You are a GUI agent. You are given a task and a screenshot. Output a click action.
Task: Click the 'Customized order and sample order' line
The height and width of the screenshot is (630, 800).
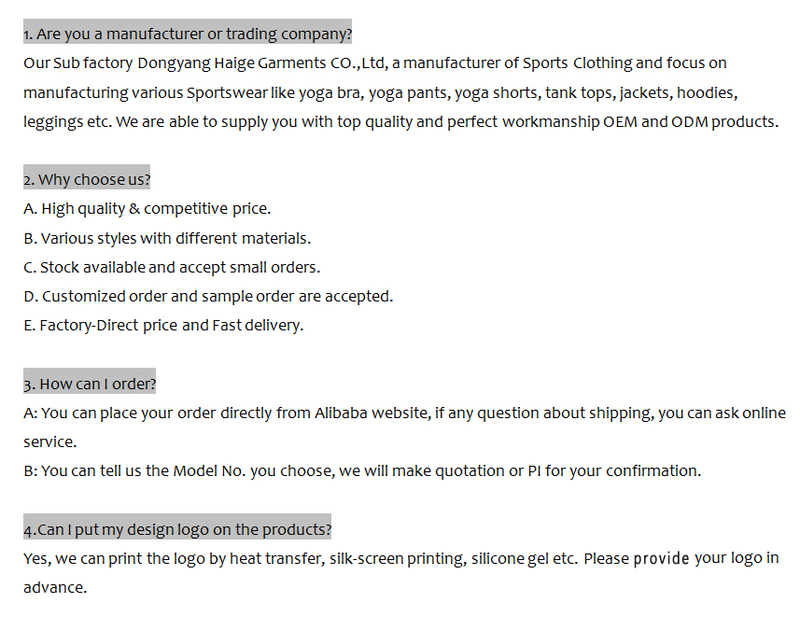(208, 296)
